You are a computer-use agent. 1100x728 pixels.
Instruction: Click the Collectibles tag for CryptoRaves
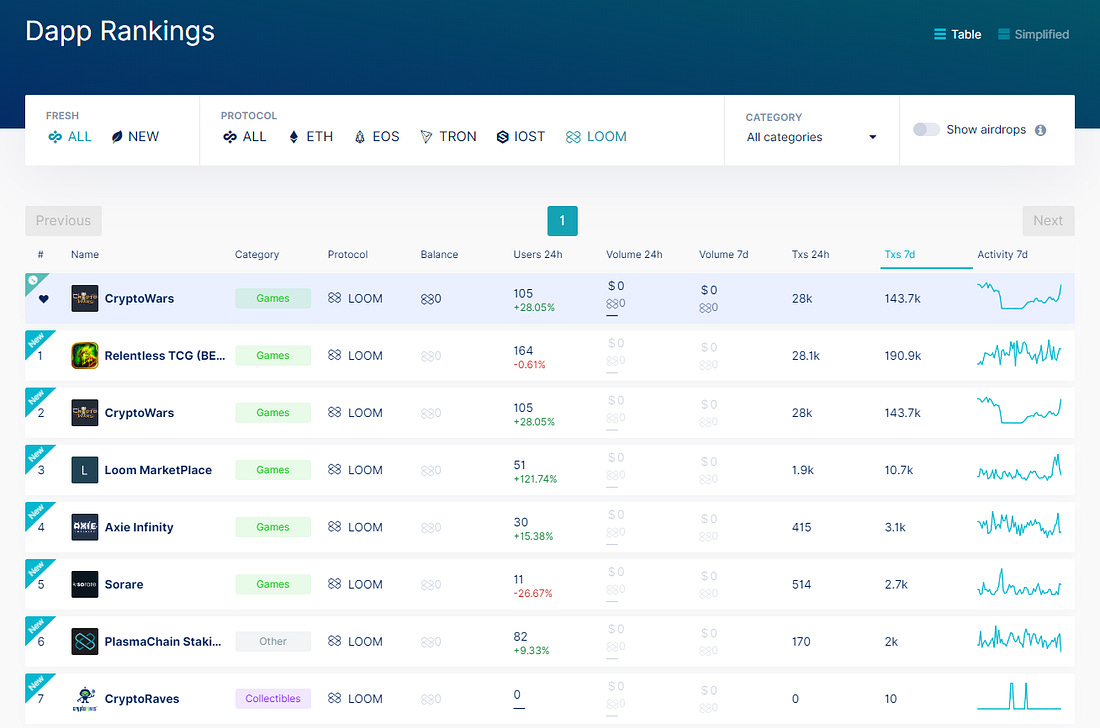coord(273,699)
